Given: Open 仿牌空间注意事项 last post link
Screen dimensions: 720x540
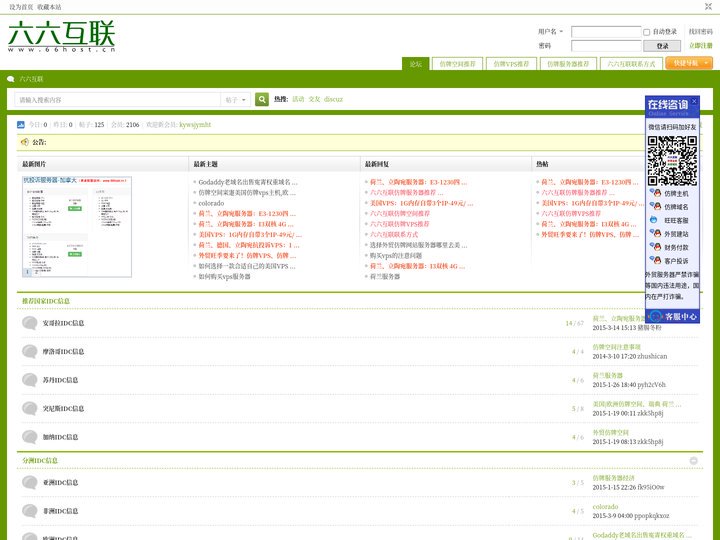Looking at the screenshot, I should 616,347.
